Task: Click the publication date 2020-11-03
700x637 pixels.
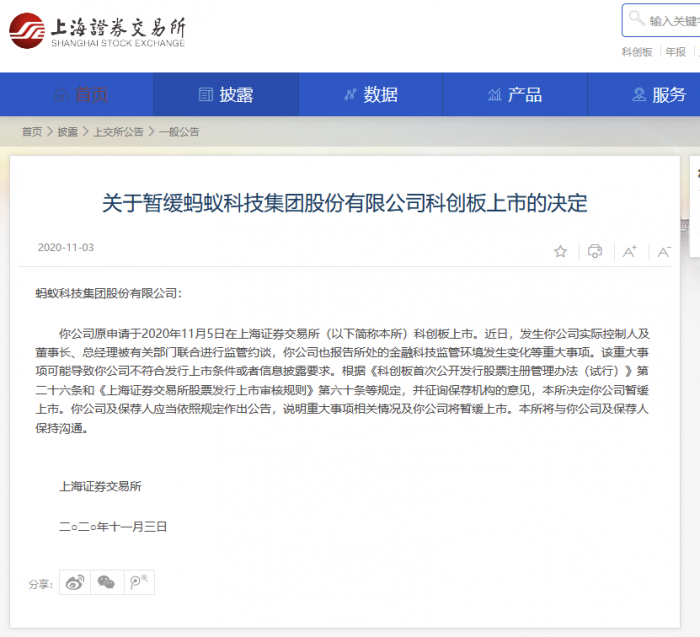Action: pos(66,248)
